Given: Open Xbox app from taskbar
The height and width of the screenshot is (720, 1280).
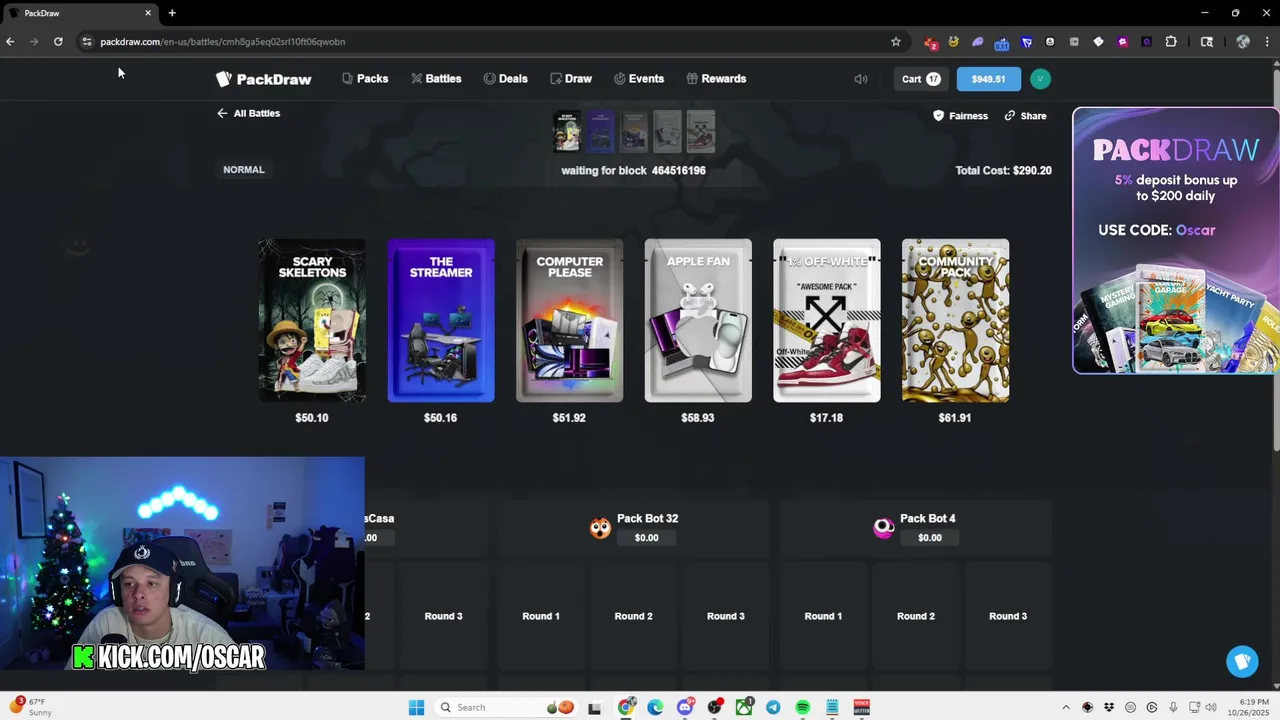Looking at the screenshot, I should [744, 707].
